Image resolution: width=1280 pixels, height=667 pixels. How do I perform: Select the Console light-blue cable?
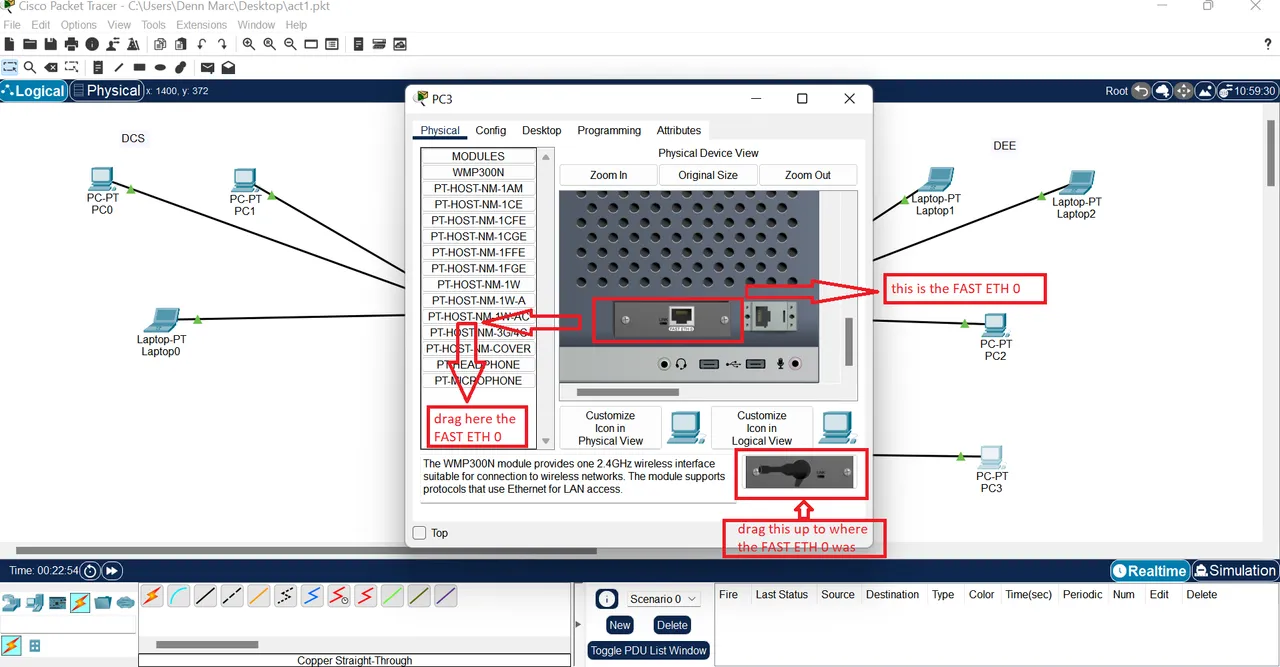tap(179, 597)
